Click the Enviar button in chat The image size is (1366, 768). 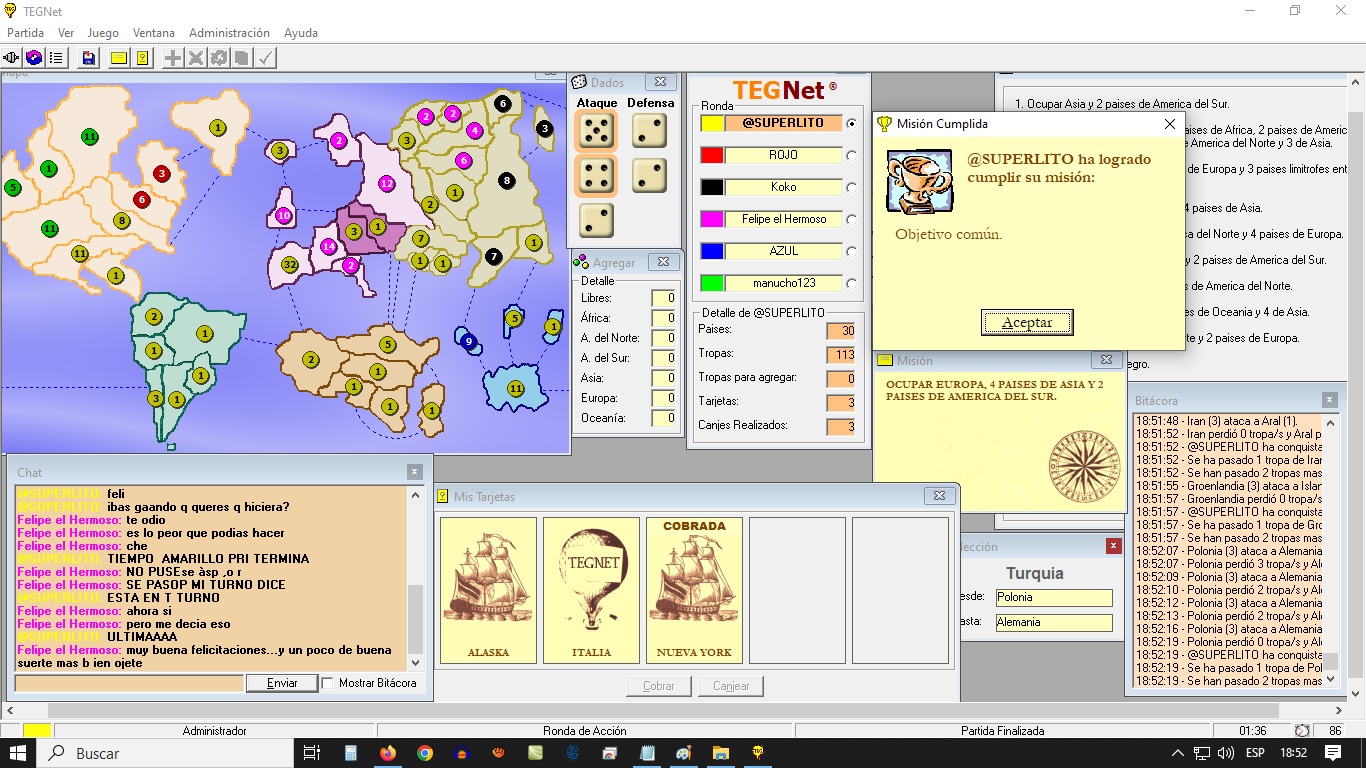(282, 683)
